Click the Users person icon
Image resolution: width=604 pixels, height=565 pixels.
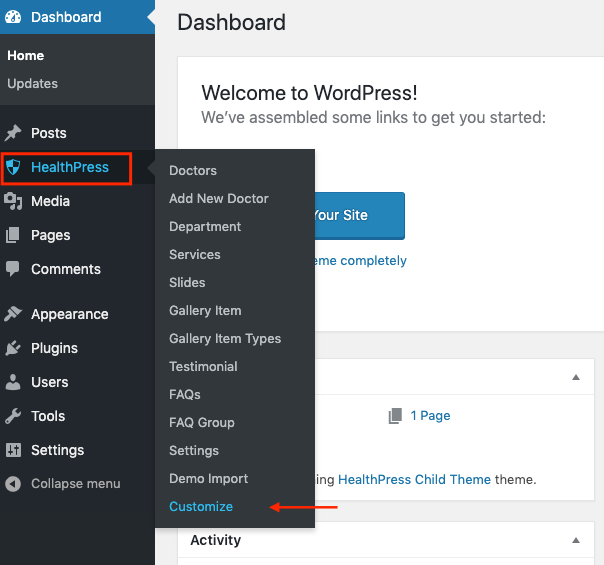click(13, 382)
